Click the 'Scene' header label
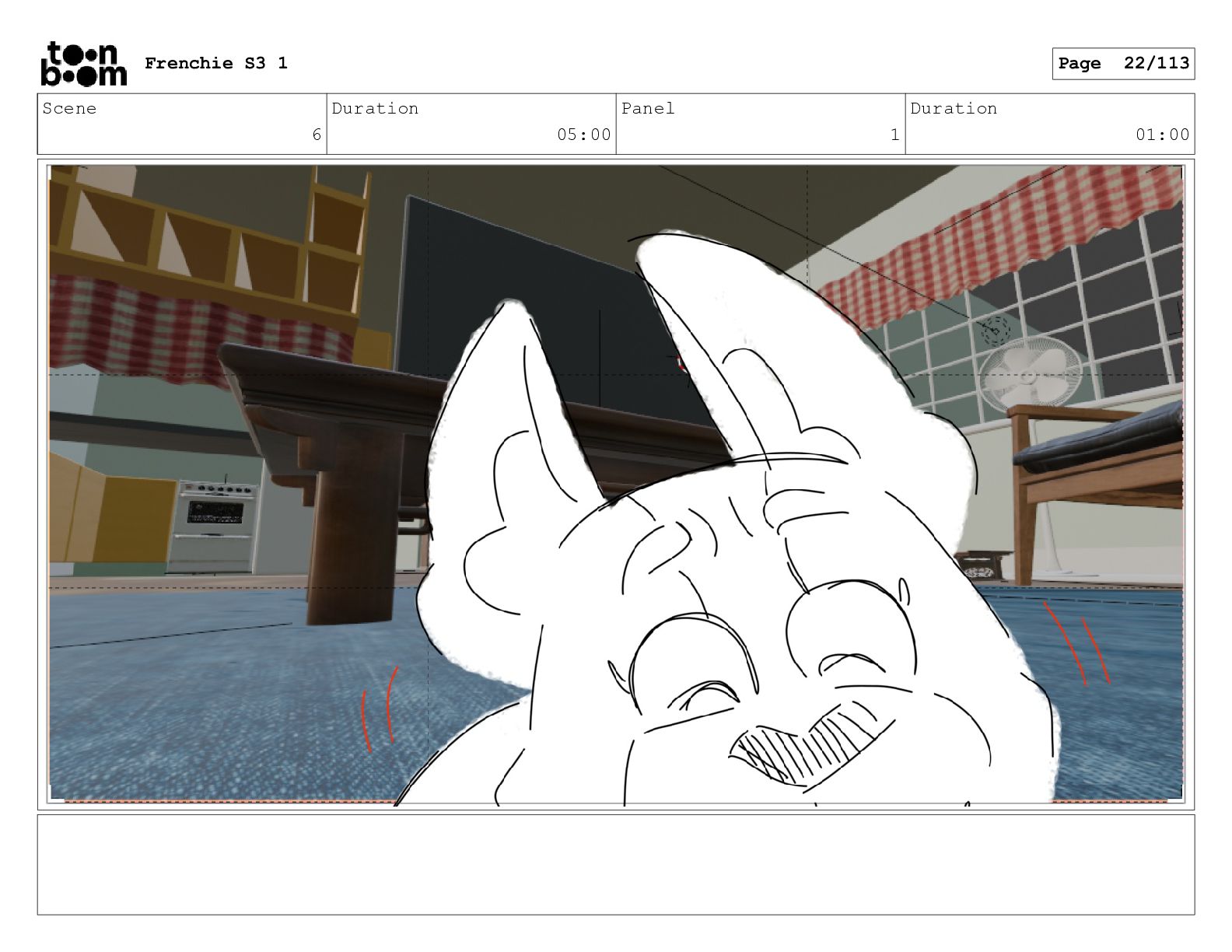 70,109
